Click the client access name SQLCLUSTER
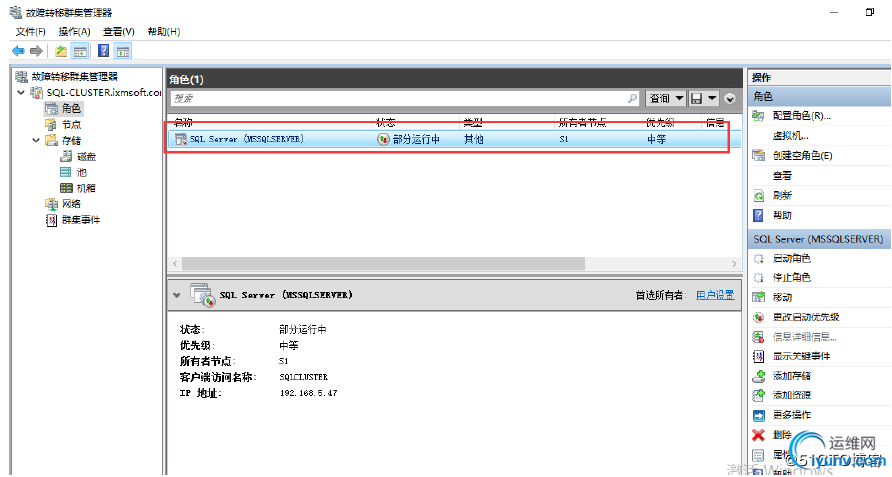This screenshot has width=892, height=477. click(303, 377)
